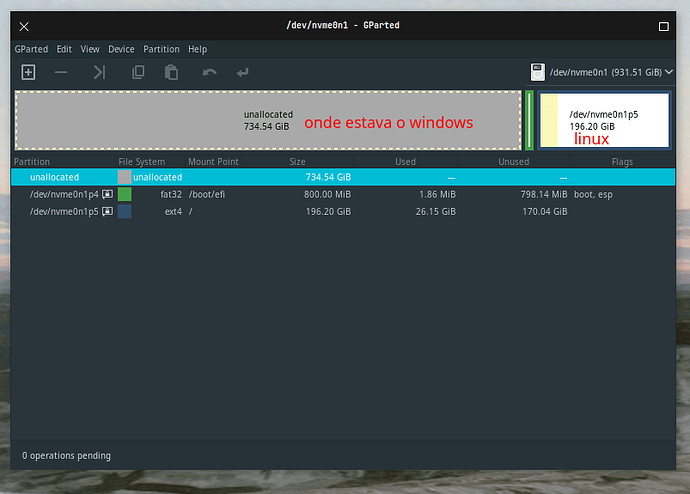Click the Apply all operations icon
Screen dimensions: 690x494
tap(242, 72)
